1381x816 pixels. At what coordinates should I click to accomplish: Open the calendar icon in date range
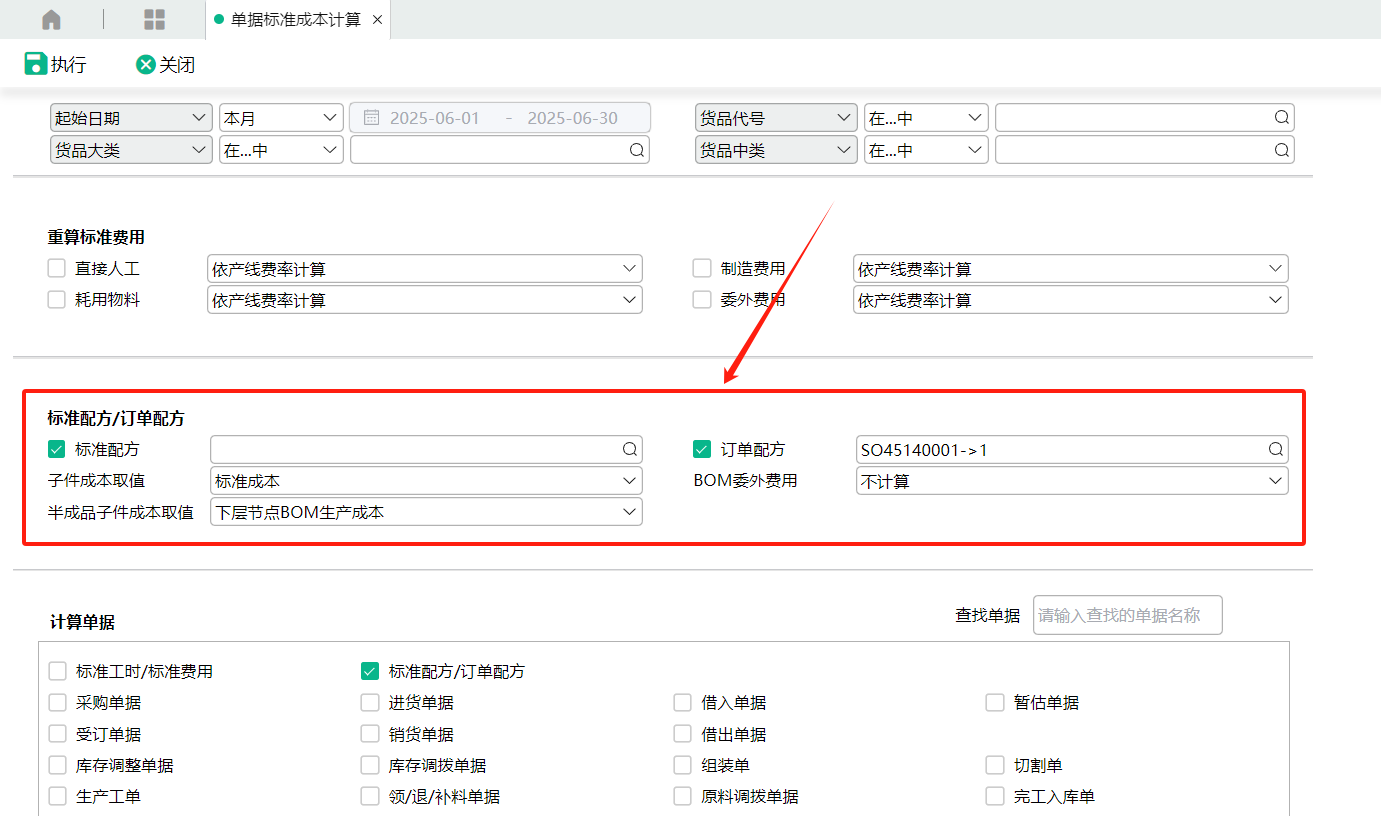coord(371,118)
